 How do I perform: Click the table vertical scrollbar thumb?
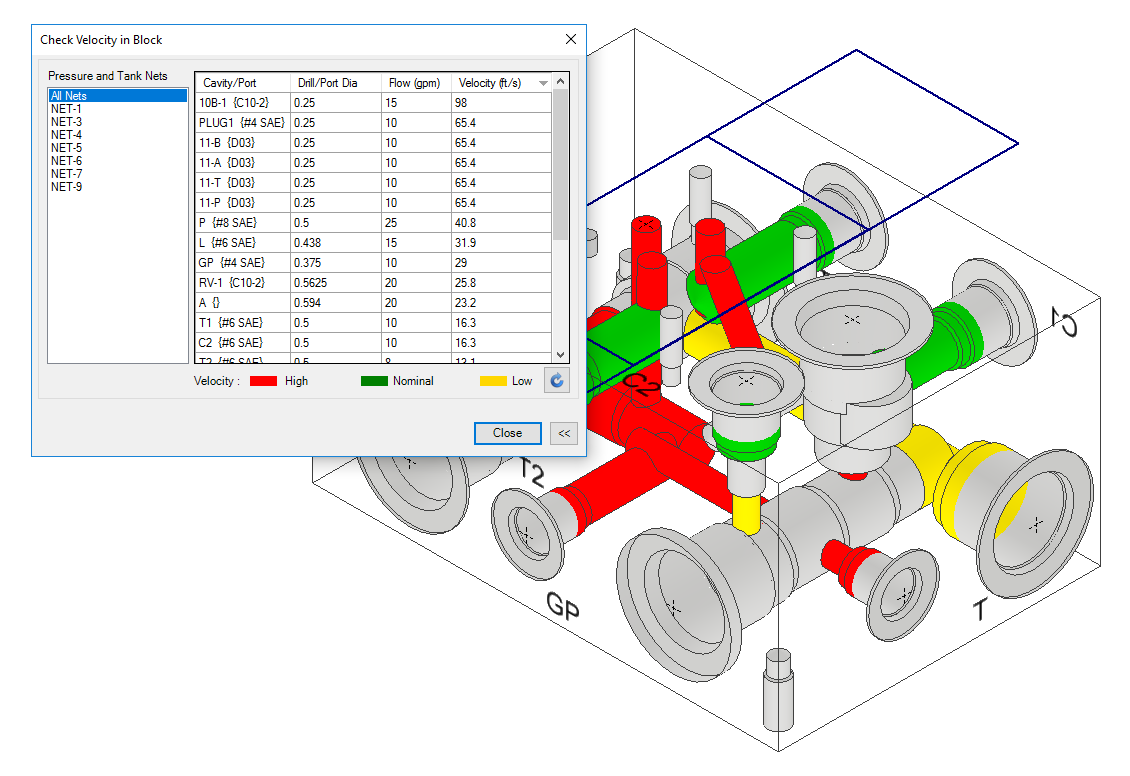tap(561, 164)
